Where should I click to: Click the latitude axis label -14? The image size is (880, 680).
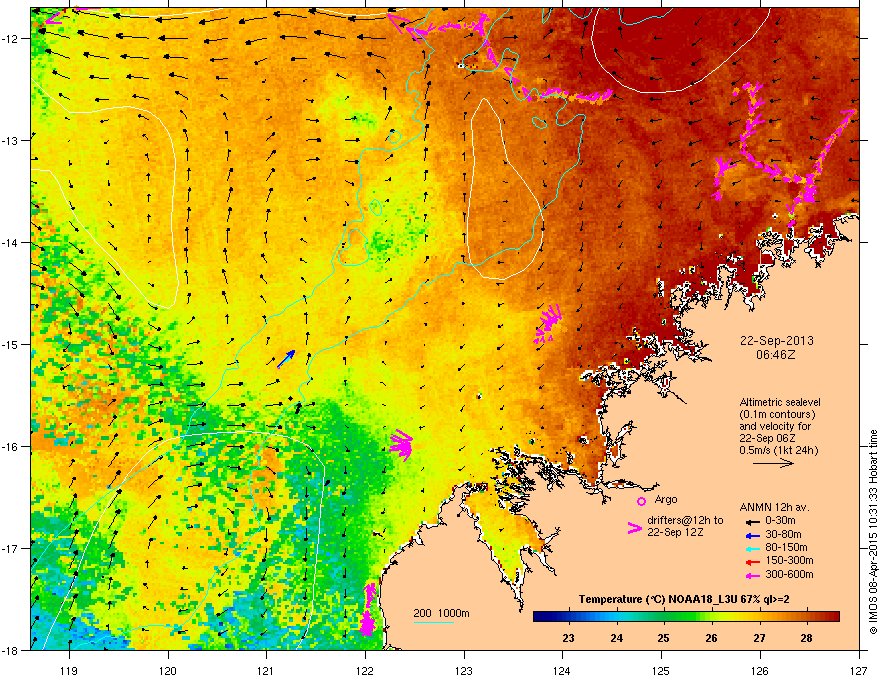10,242
